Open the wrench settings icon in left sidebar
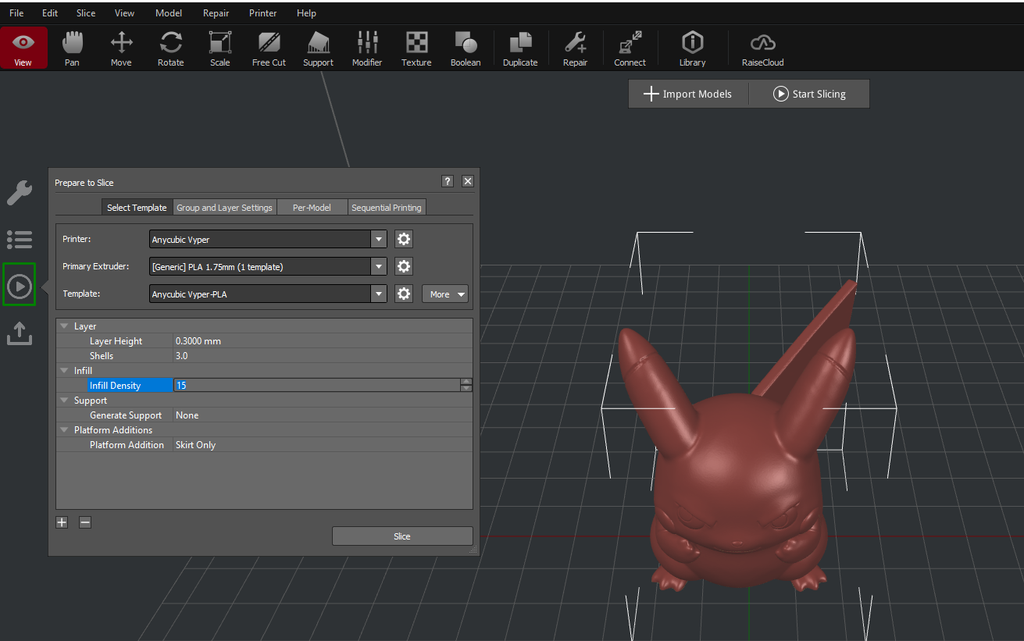1024x641 pixels. 20,192
